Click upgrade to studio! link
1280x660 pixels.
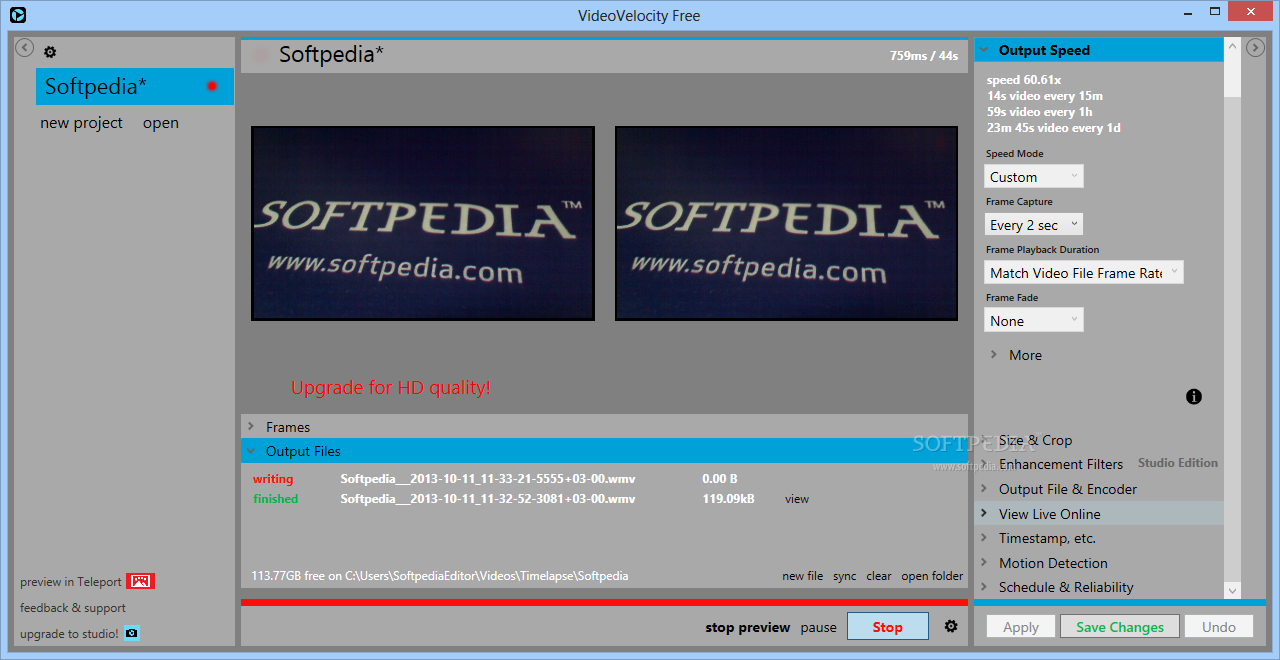point(69,633)
